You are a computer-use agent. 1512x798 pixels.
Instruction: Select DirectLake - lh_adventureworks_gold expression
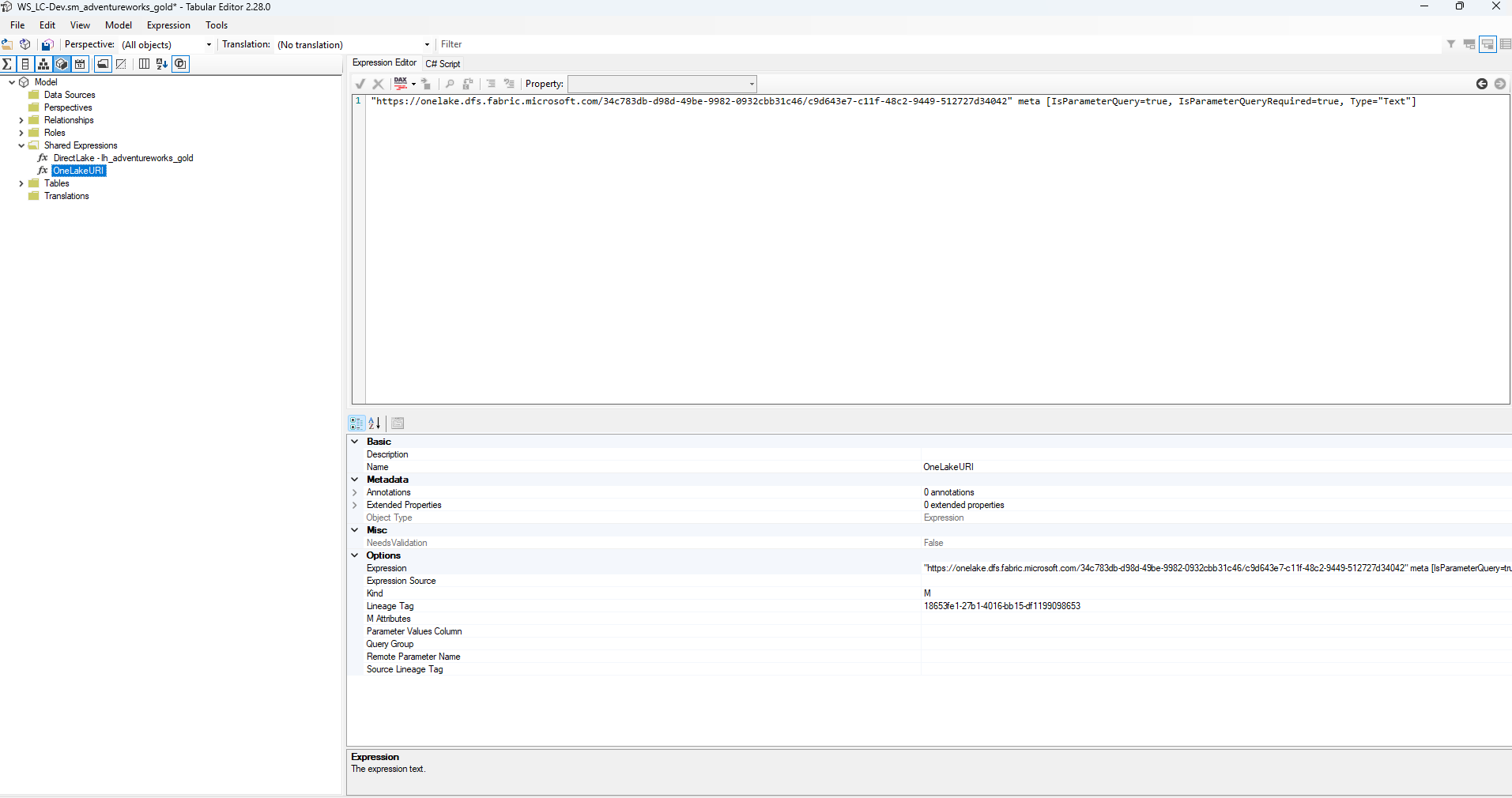coord(123,158)
